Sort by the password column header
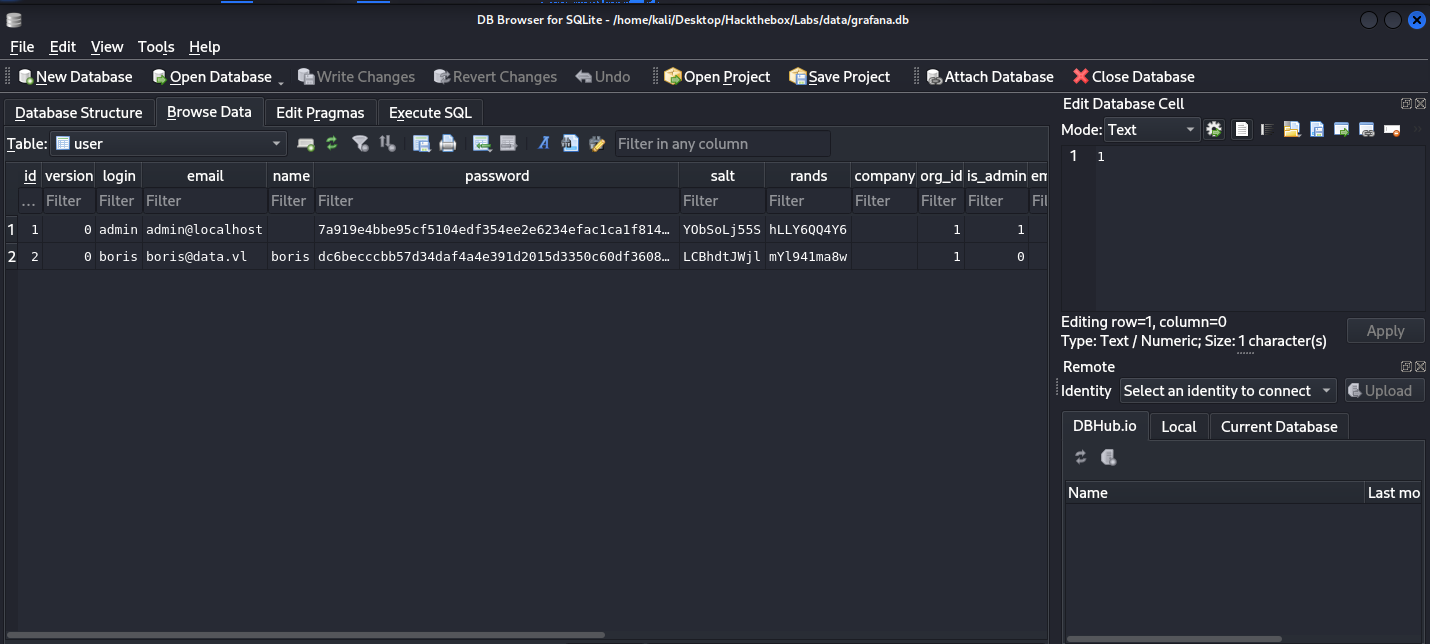This screenshot has height=644, width=1430. coord(497,176)
